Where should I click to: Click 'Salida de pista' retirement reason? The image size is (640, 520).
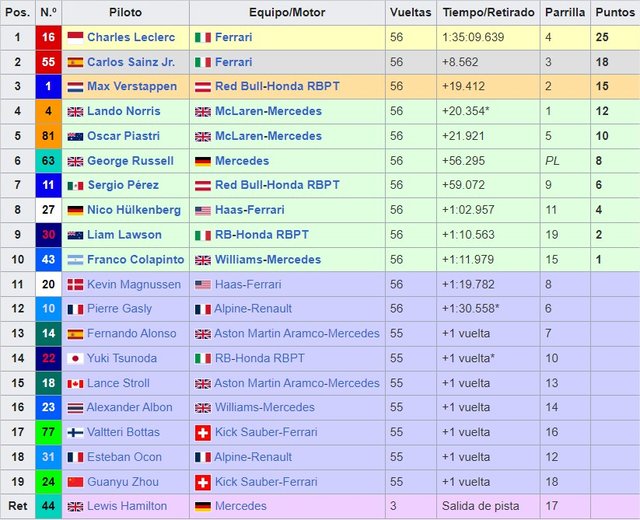[x=480, y=506]
